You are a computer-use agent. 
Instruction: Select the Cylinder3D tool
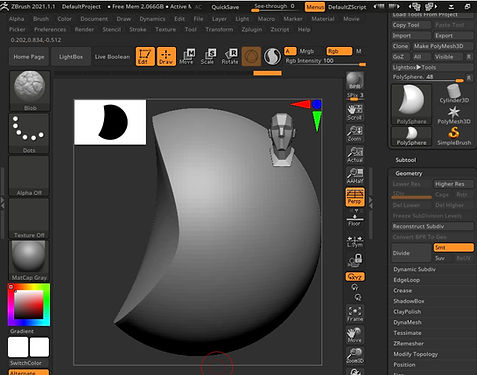(454, 94)
